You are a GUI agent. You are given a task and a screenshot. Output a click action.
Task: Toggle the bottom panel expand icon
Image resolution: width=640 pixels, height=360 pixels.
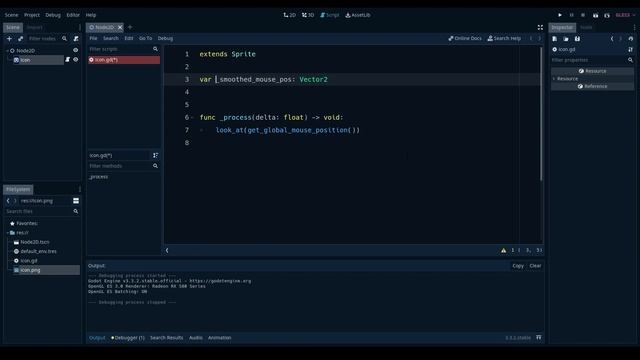click(539, 338)
